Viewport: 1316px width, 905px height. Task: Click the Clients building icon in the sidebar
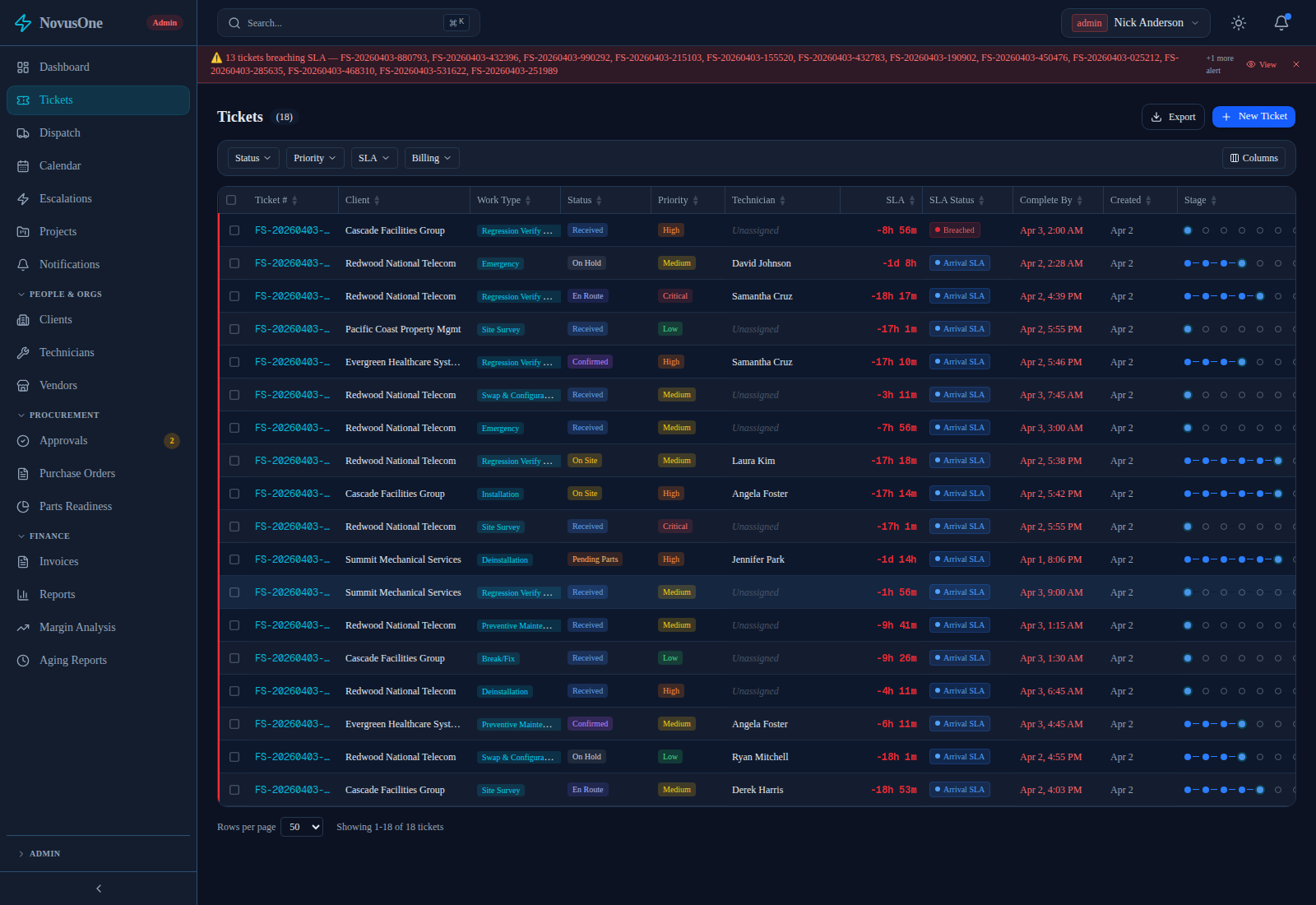click(23, 320)
